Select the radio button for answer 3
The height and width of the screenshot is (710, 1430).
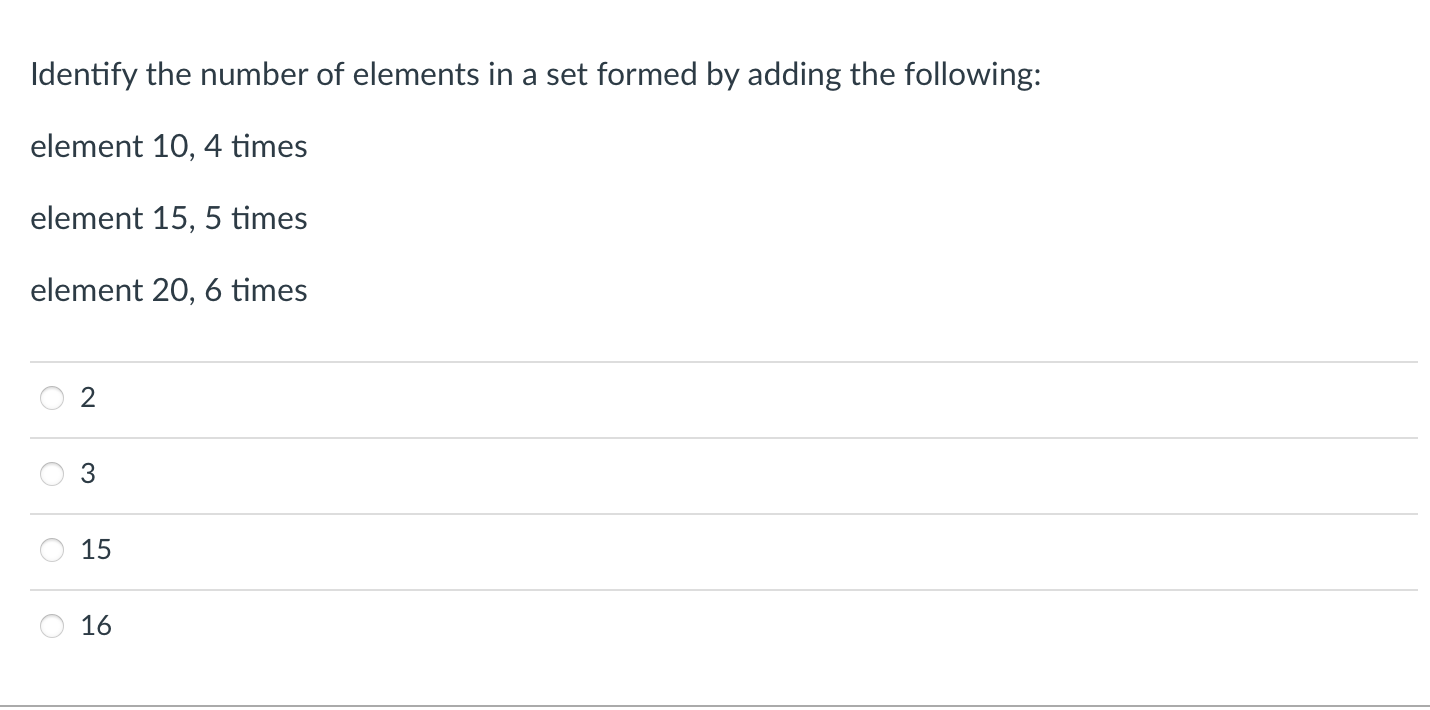pyautogui.click(x=52, y=474)
